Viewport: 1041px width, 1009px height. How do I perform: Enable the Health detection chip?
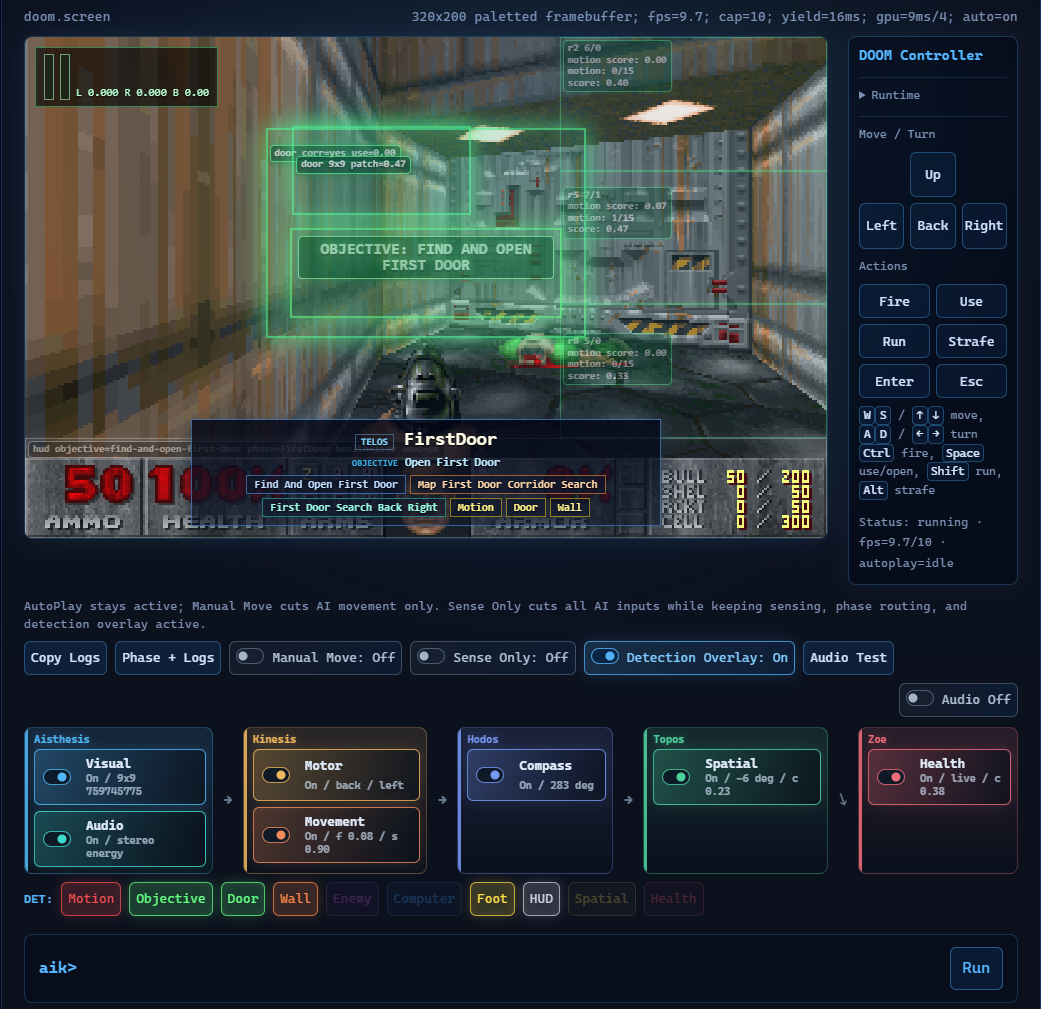[x=673, y=899]
